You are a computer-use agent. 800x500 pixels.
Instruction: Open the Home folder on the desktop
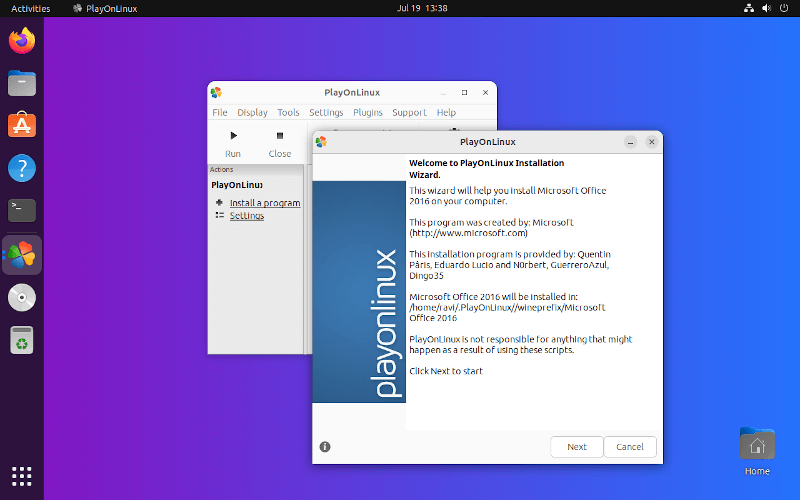(757, 452)
